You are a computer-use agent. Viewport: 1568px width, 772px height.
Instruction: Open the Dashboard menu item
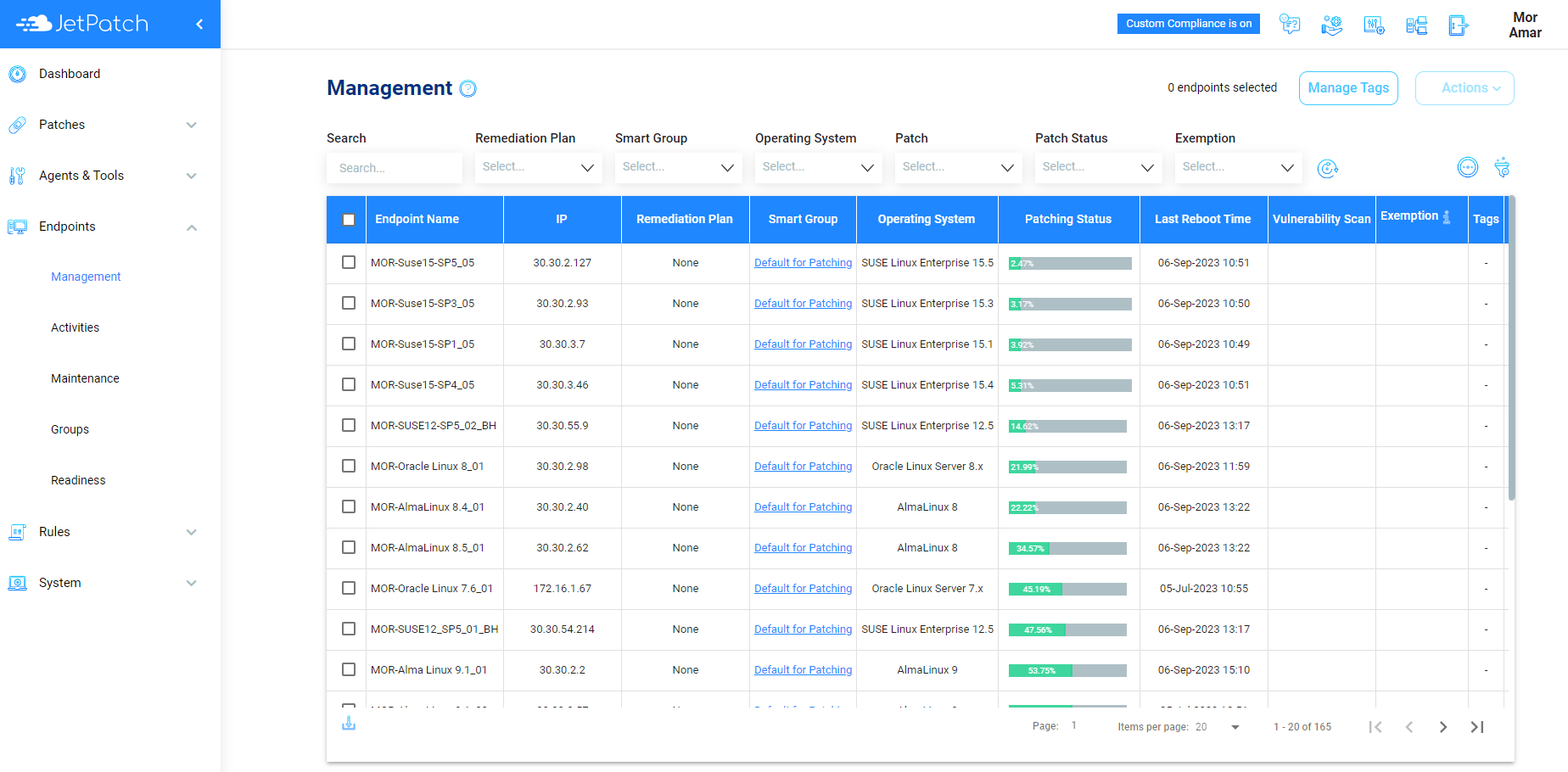(x=70, y=74)
